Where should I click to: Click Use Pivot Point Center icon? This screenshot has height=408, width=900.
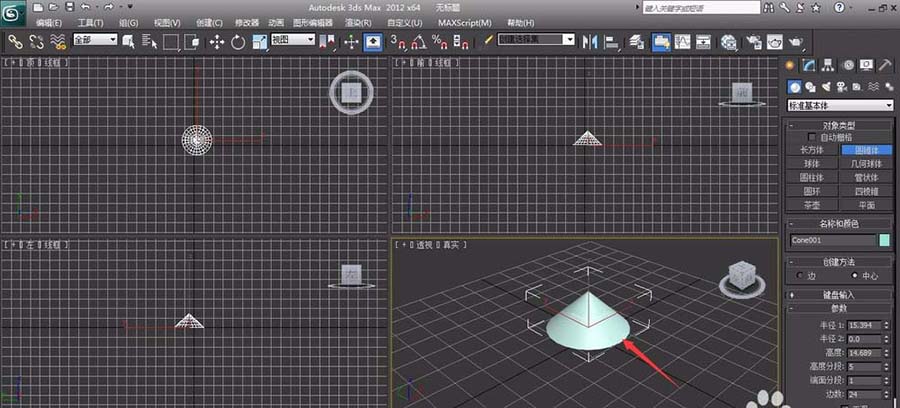tap(328, 42)
